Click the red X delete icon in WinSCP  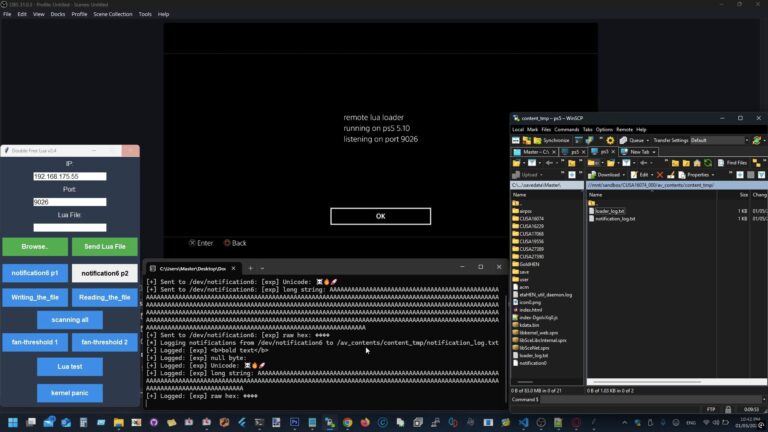tap(660, 175)
